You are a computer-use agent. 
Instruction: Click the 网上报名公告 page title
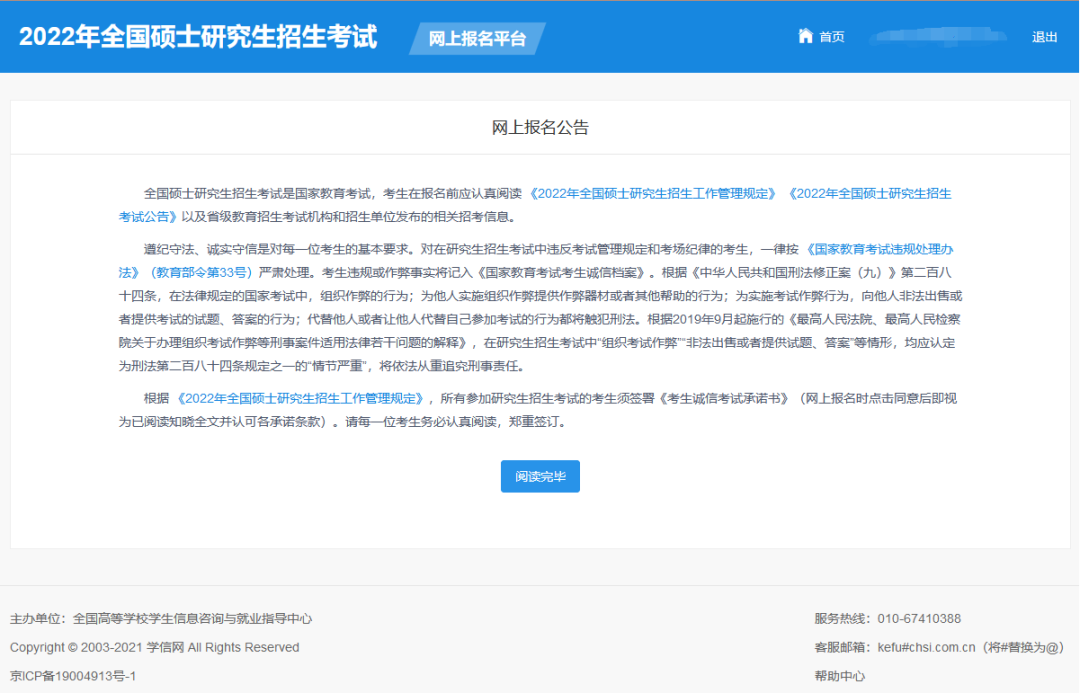[x=540, y=127]
